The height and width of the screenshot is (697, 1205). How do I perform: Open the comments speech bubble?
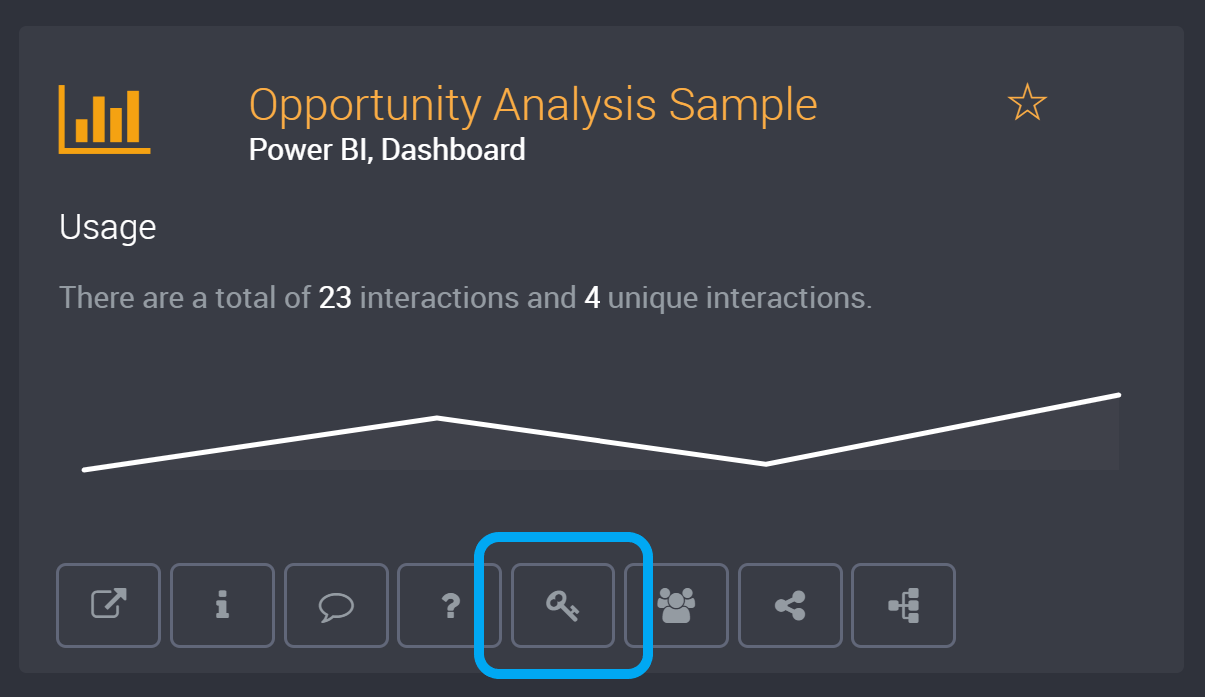click(336, 605)
